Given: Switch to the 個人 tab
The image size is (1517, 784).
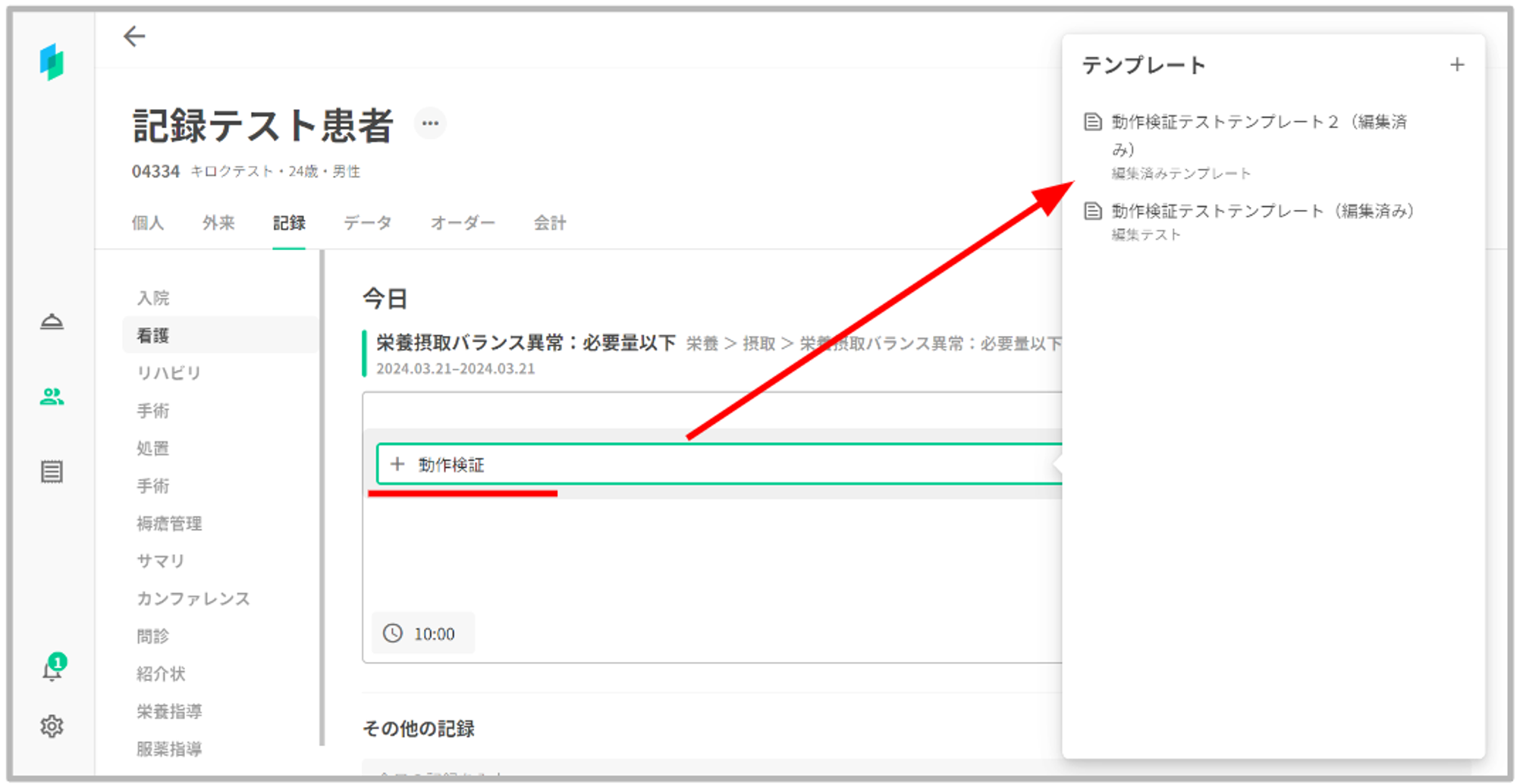Looking at the screenshot, I should pyautogui.click(x=147, y=223).
